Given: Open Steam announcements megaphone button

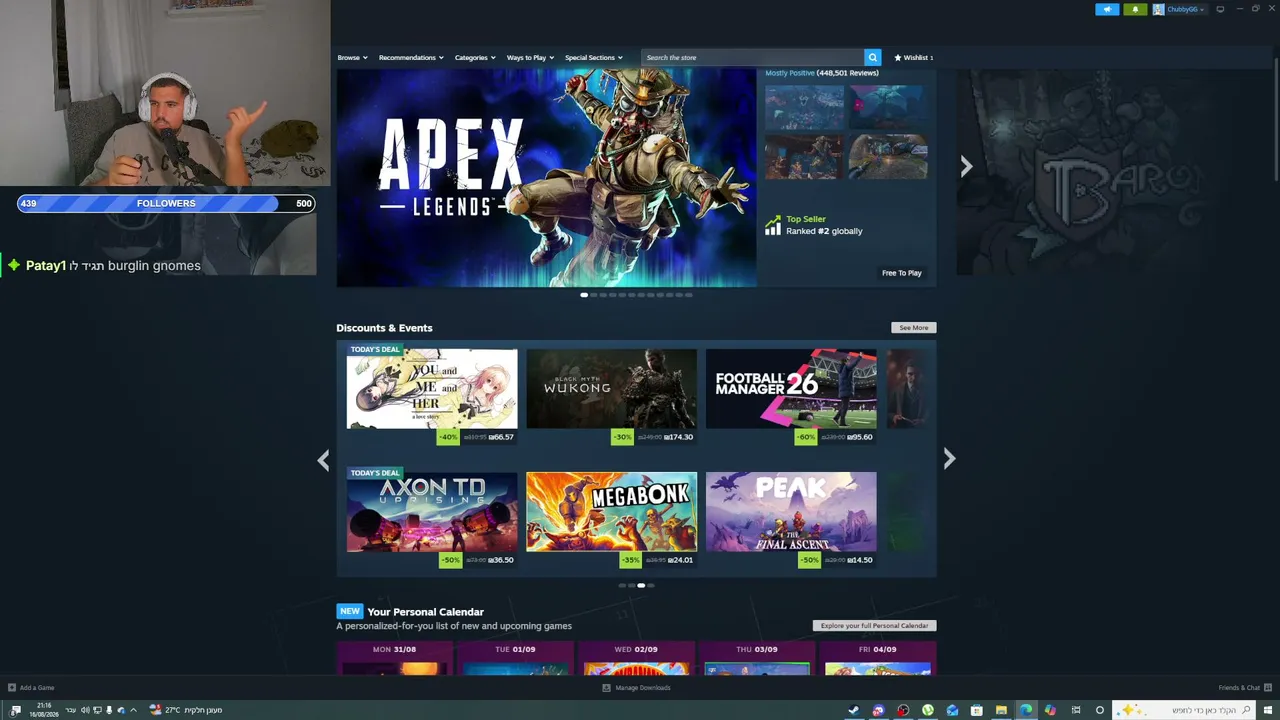Looking at the screenshot, I should click(x=1107, y=9).
